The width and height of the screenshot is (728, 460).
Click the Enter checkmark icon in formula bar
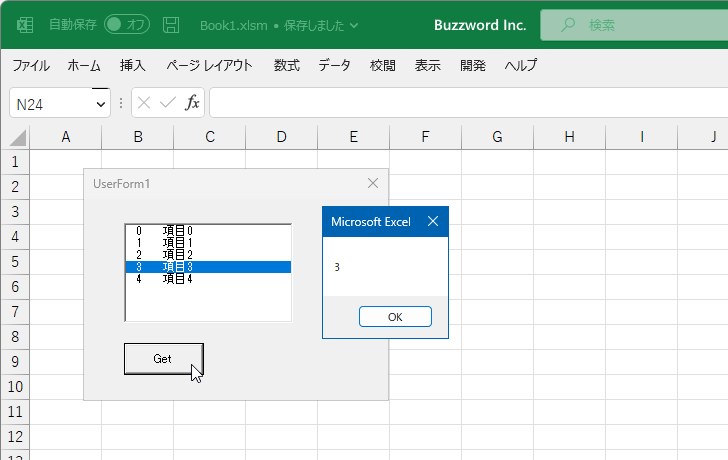(x=168, y=103)
